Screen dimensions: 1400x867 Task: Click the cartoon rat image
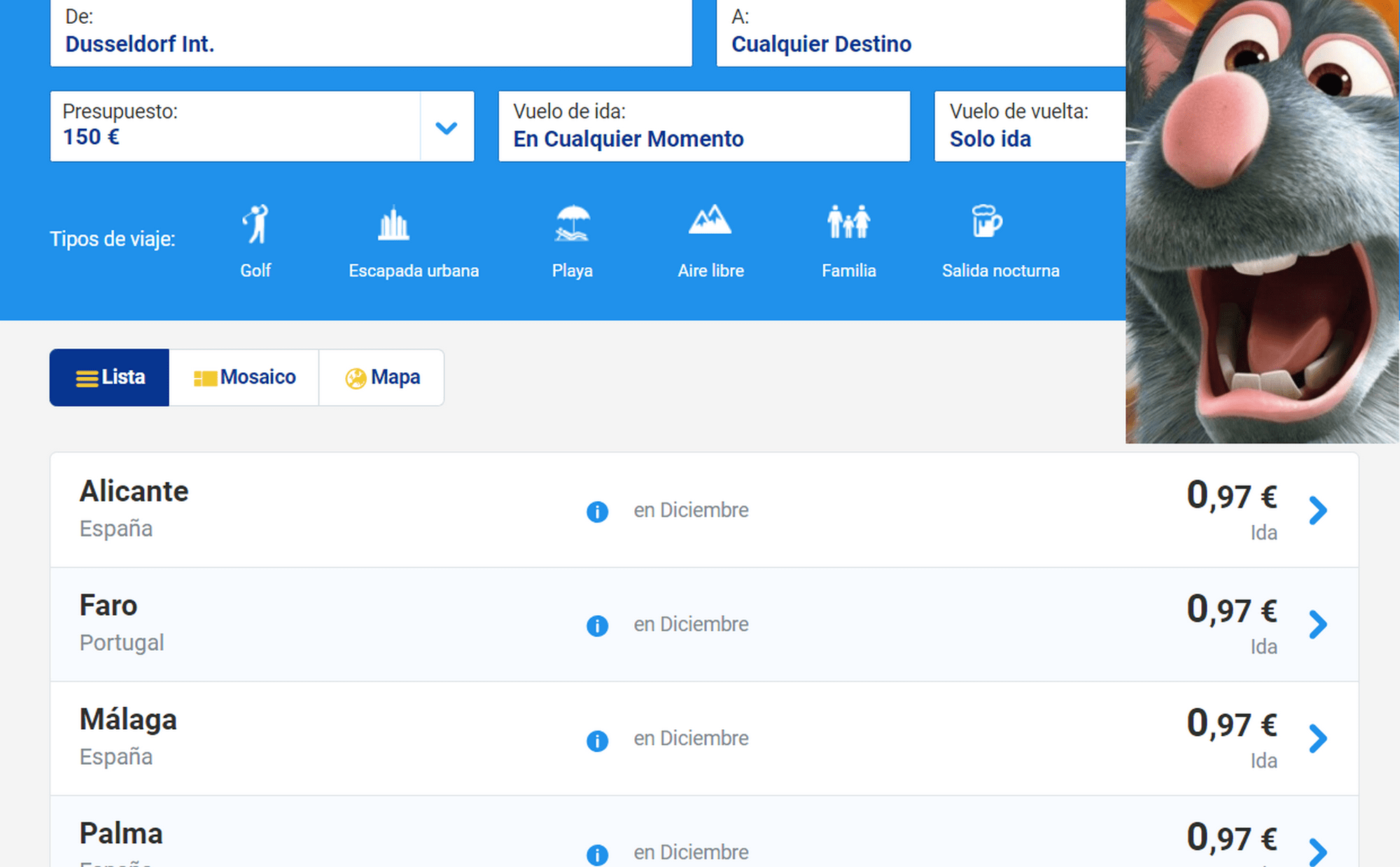[x=1263, y=221]
